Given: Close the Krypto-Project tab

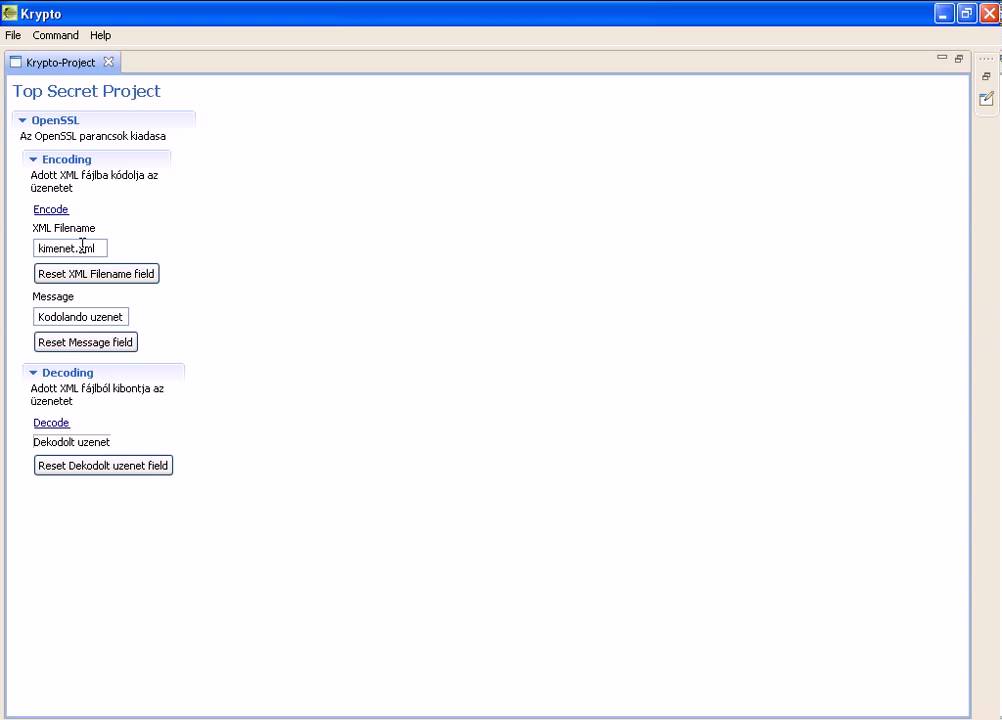Looking at the screenshot, I should tap(109, 62).
